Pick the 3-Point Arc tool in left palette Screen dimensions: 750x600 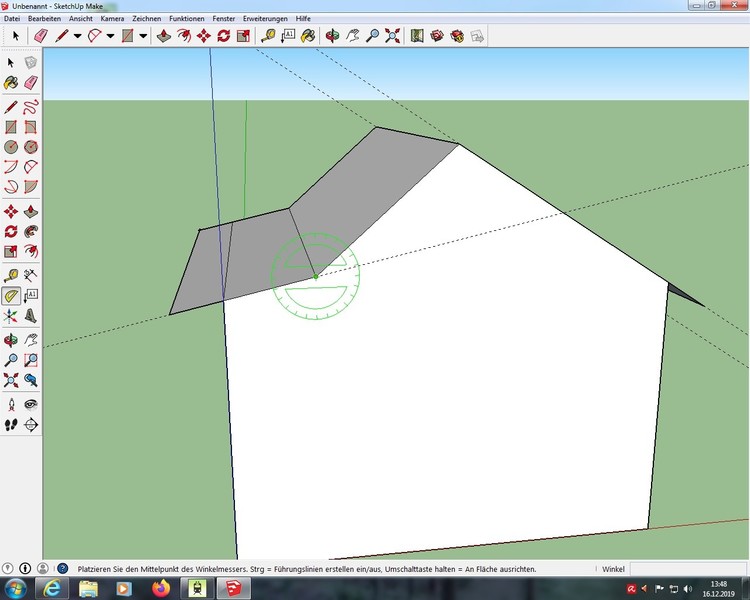11,187
